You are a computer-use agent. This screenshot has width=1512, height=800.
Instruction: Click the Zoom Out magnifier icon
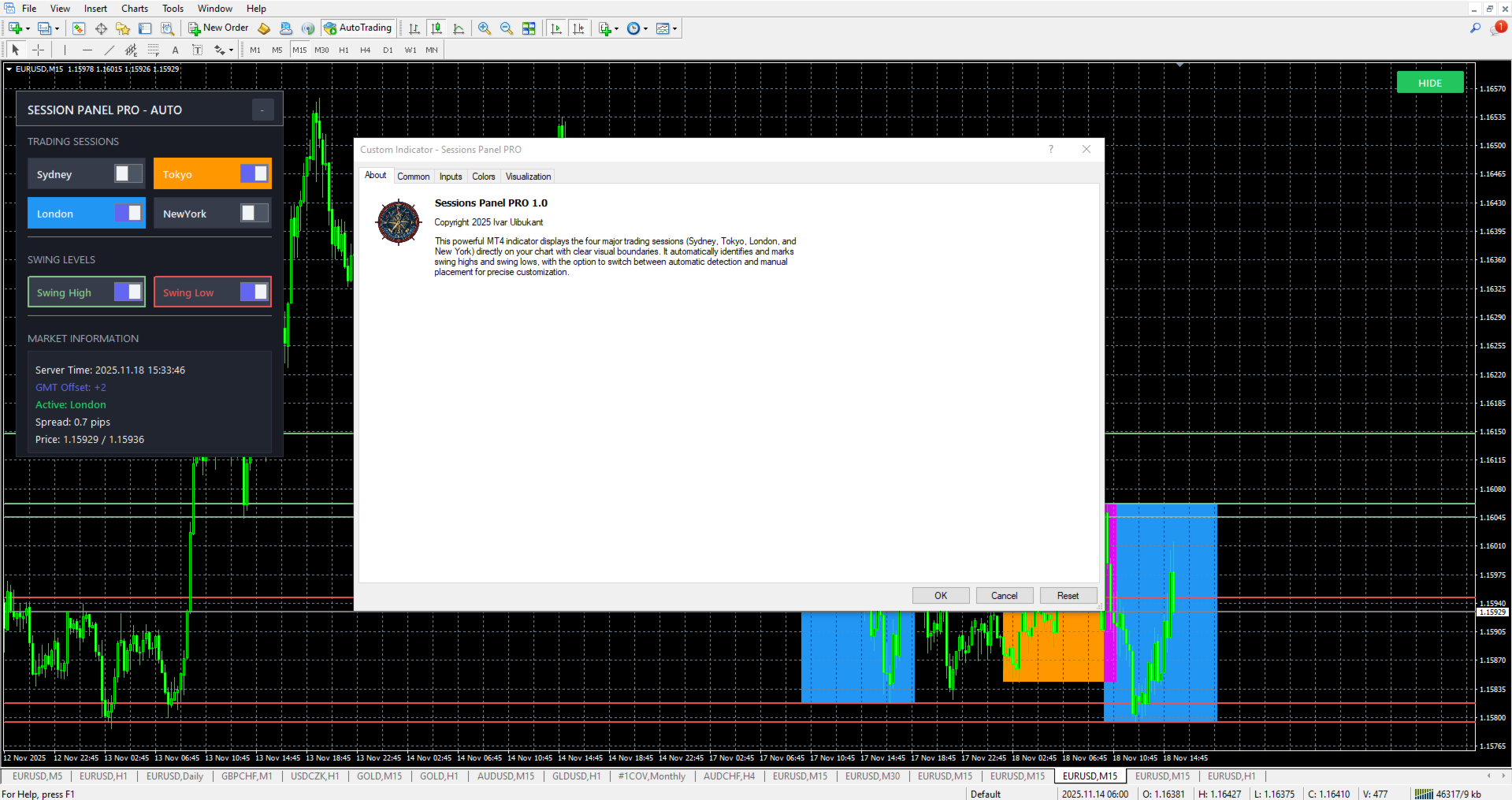click(507, 28)
